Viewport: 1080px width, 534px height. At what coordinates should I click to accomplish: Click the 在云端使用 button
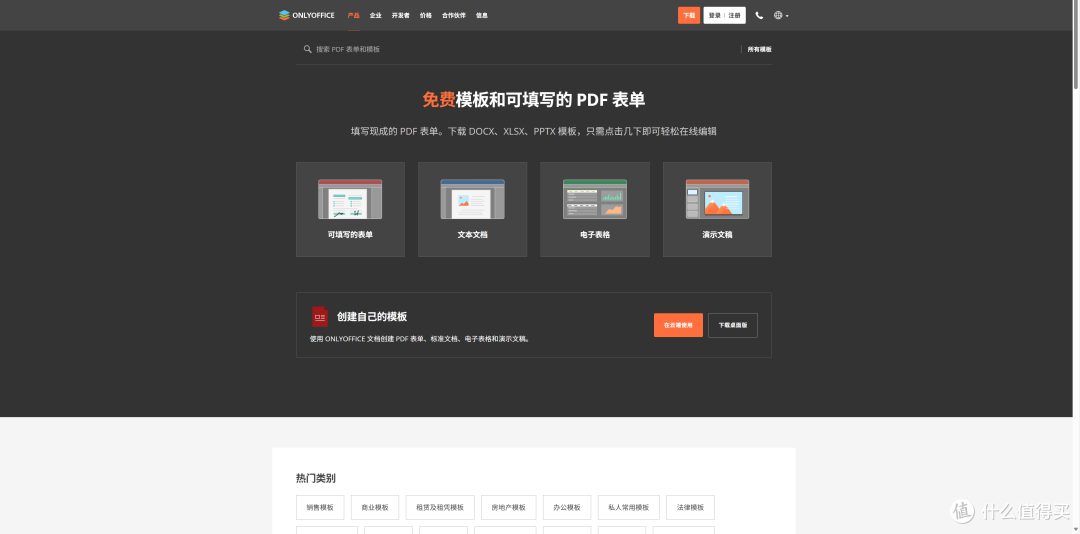(678, 325)
